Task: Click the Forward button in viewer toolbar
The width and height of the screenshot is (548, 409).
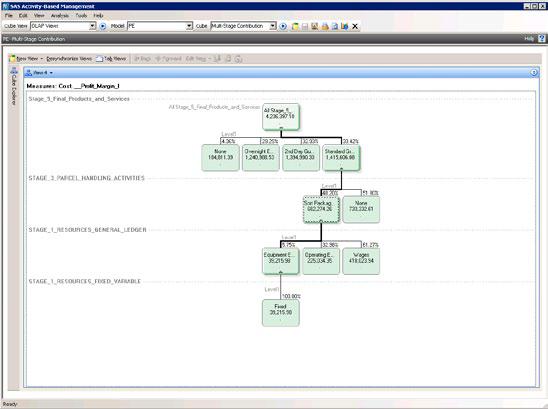Action: tap(168, 59)
